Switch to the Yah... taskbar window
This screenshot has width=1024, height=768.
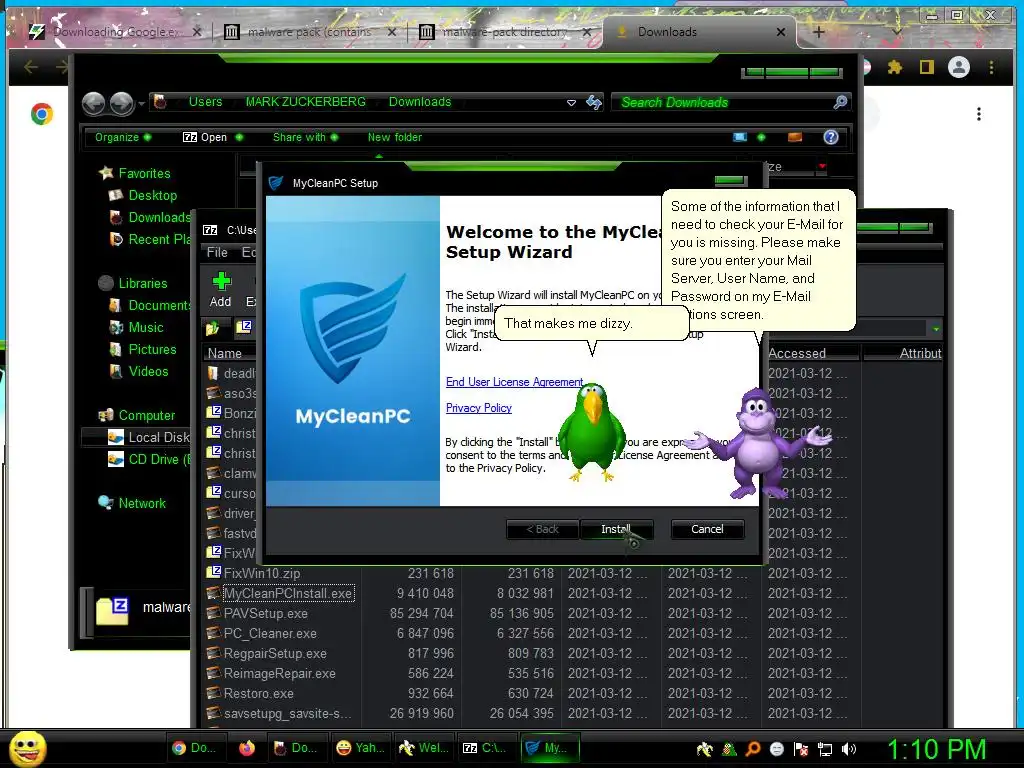(360, 748)
